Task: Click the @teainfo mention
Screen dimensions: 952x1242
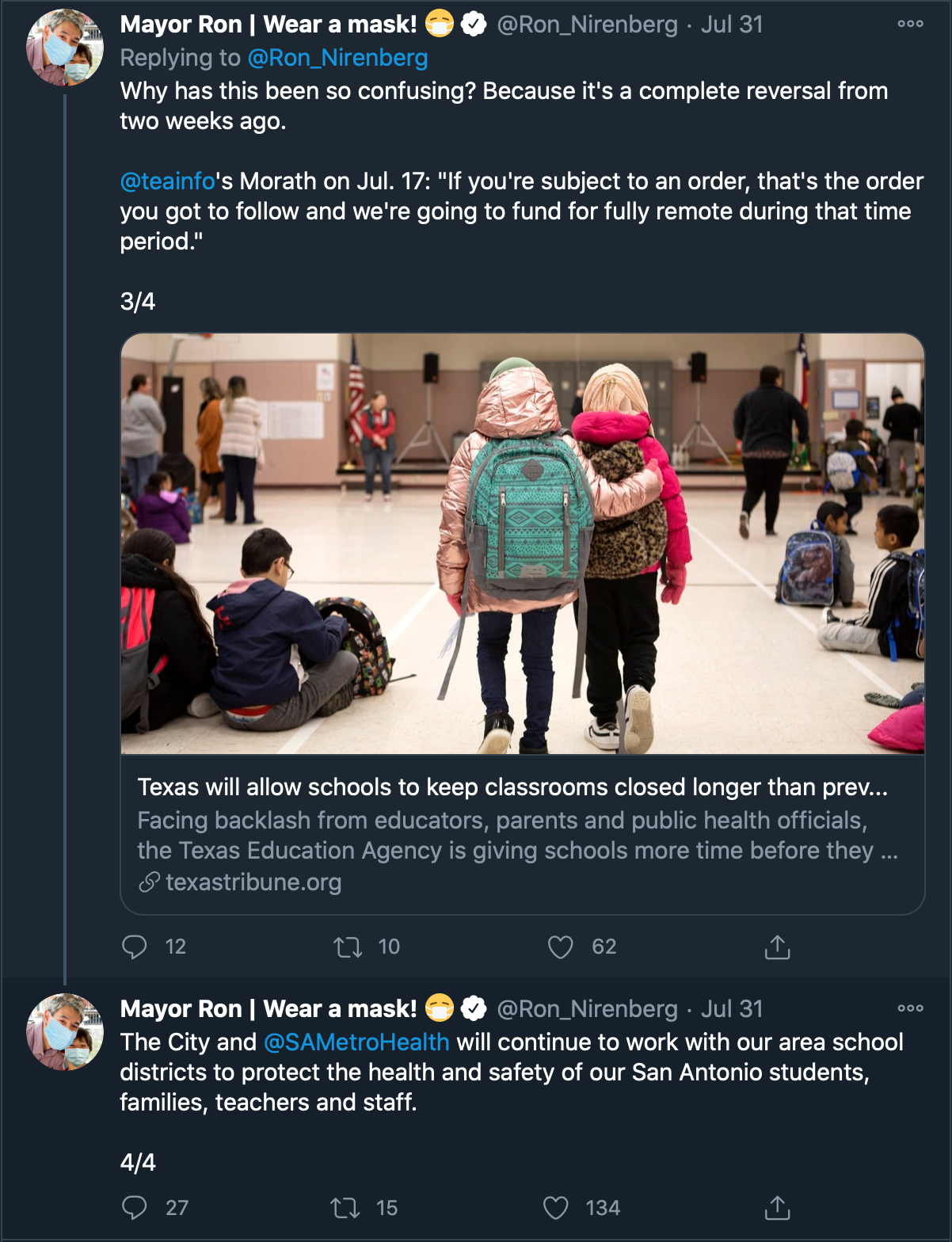Action: pyautogui.click(x=168, y=181)
